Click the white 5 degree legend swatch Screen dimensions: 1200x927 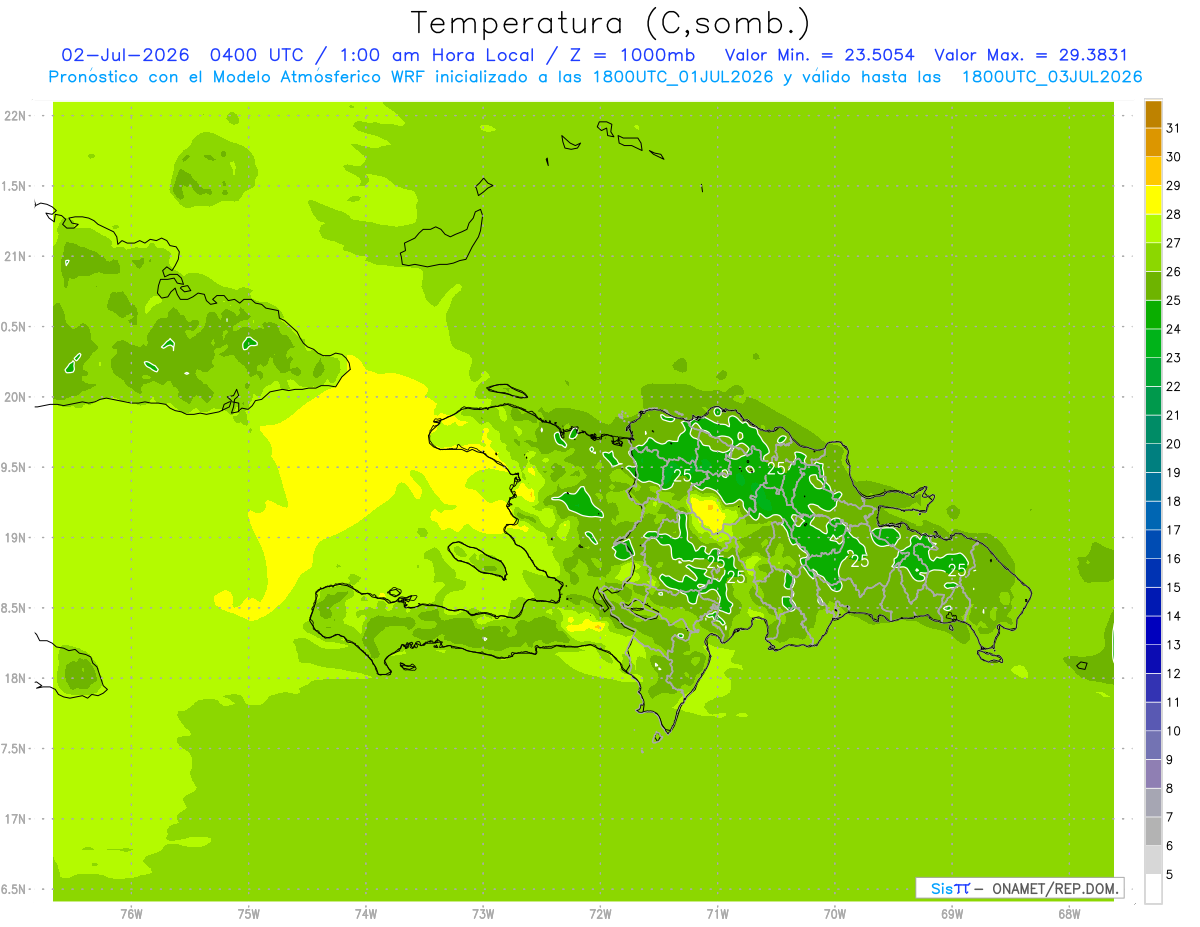[x=1153, y=889]
